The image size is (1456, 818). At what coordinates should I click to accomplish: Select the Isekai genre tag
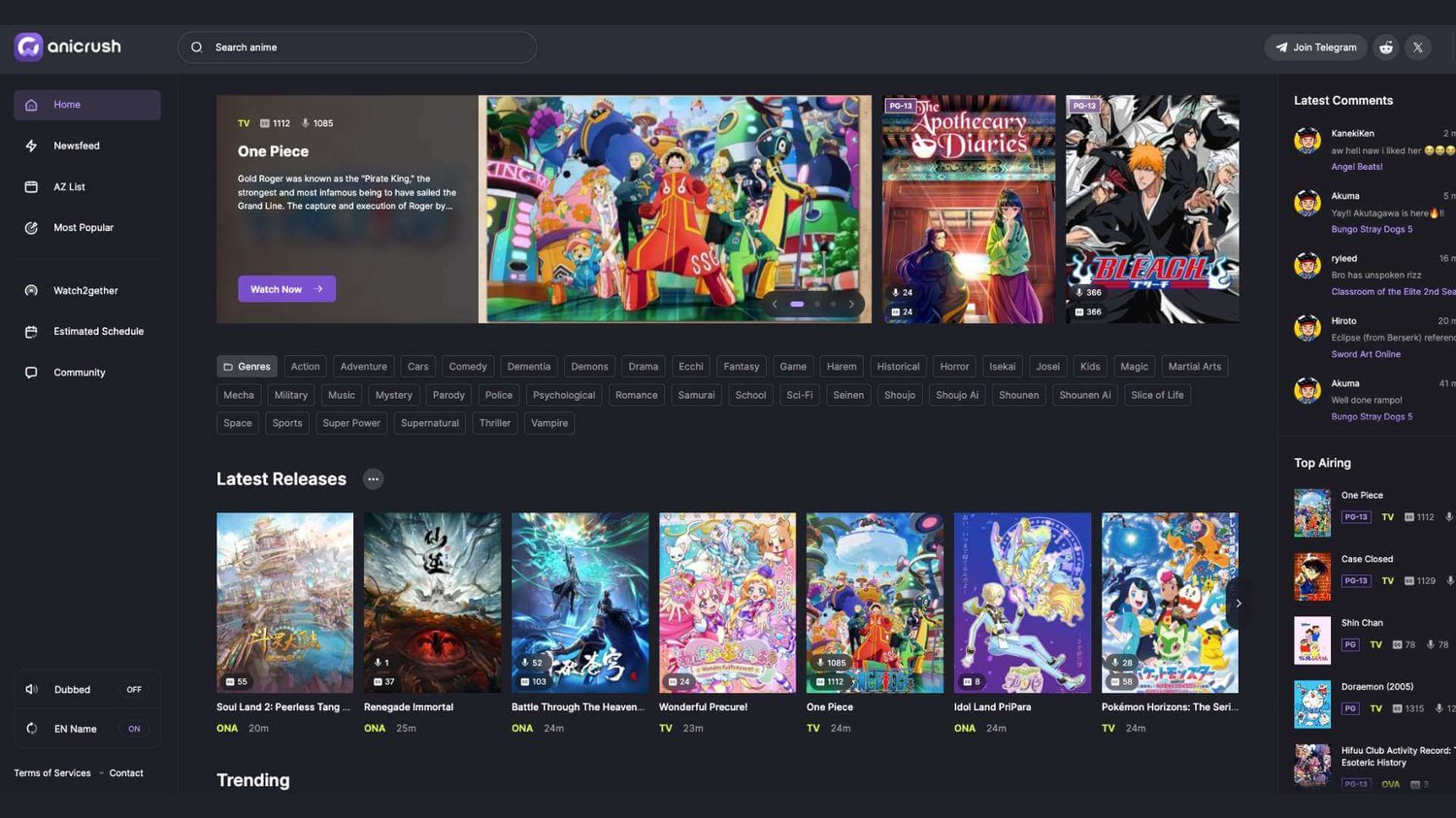[x=1002, y=367]
